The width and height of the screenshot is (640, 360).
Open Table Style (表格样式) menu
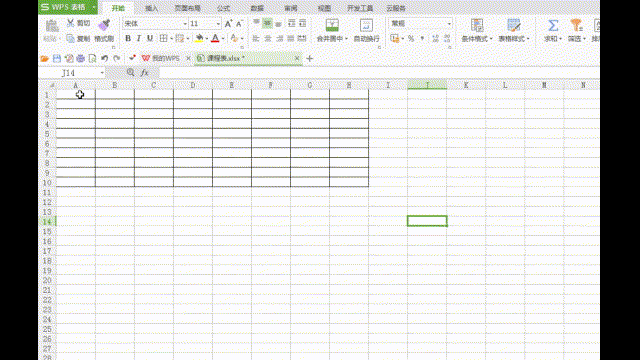pos(514,31)
